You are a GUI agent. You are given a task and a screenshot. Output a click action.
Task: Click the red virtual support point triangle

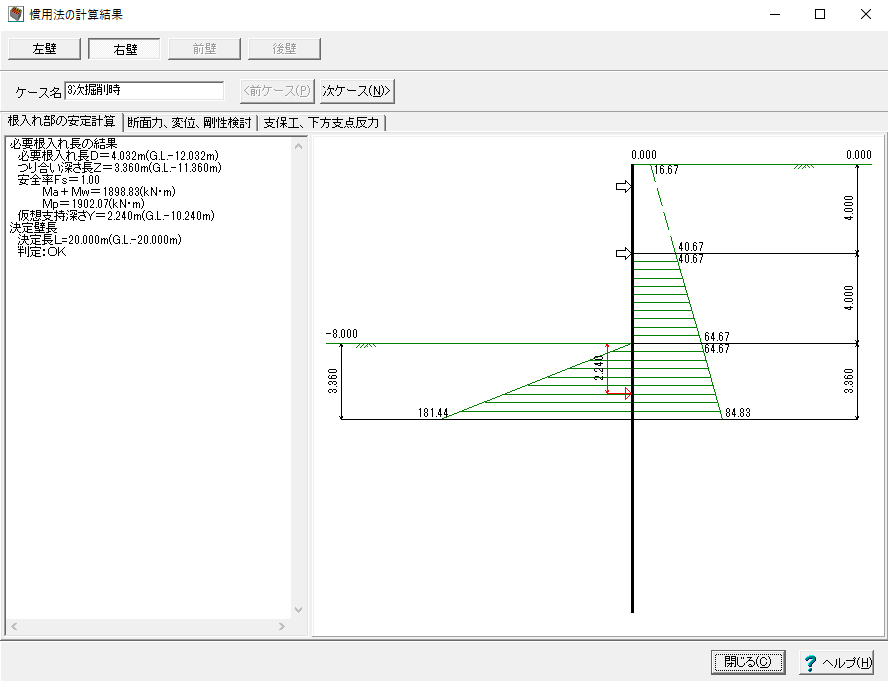coord(628,394)
